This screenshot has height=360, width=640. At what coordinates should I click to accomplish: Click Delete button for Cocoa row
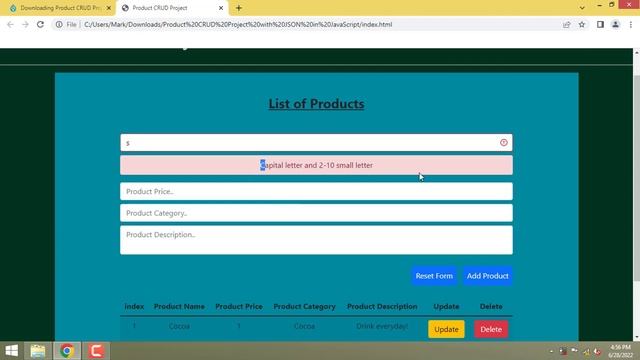coord(491,329)
